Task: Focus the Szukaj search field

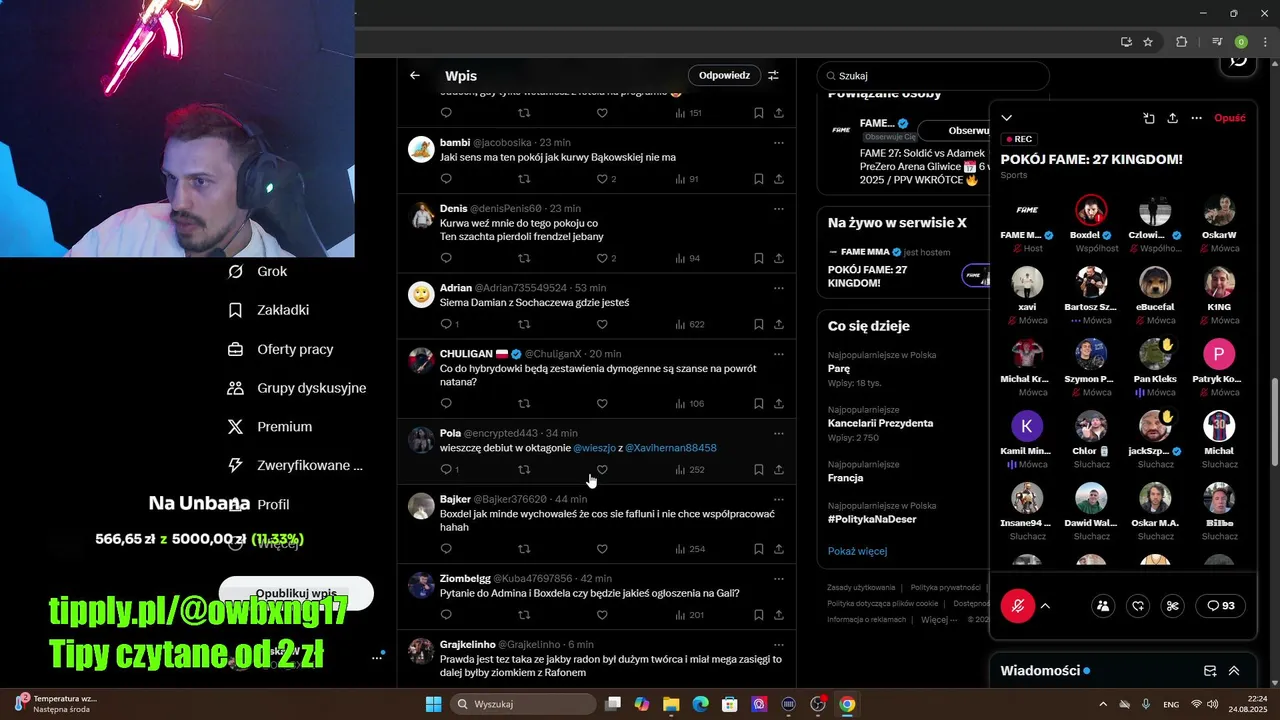Action: click(x=933, y=76)
